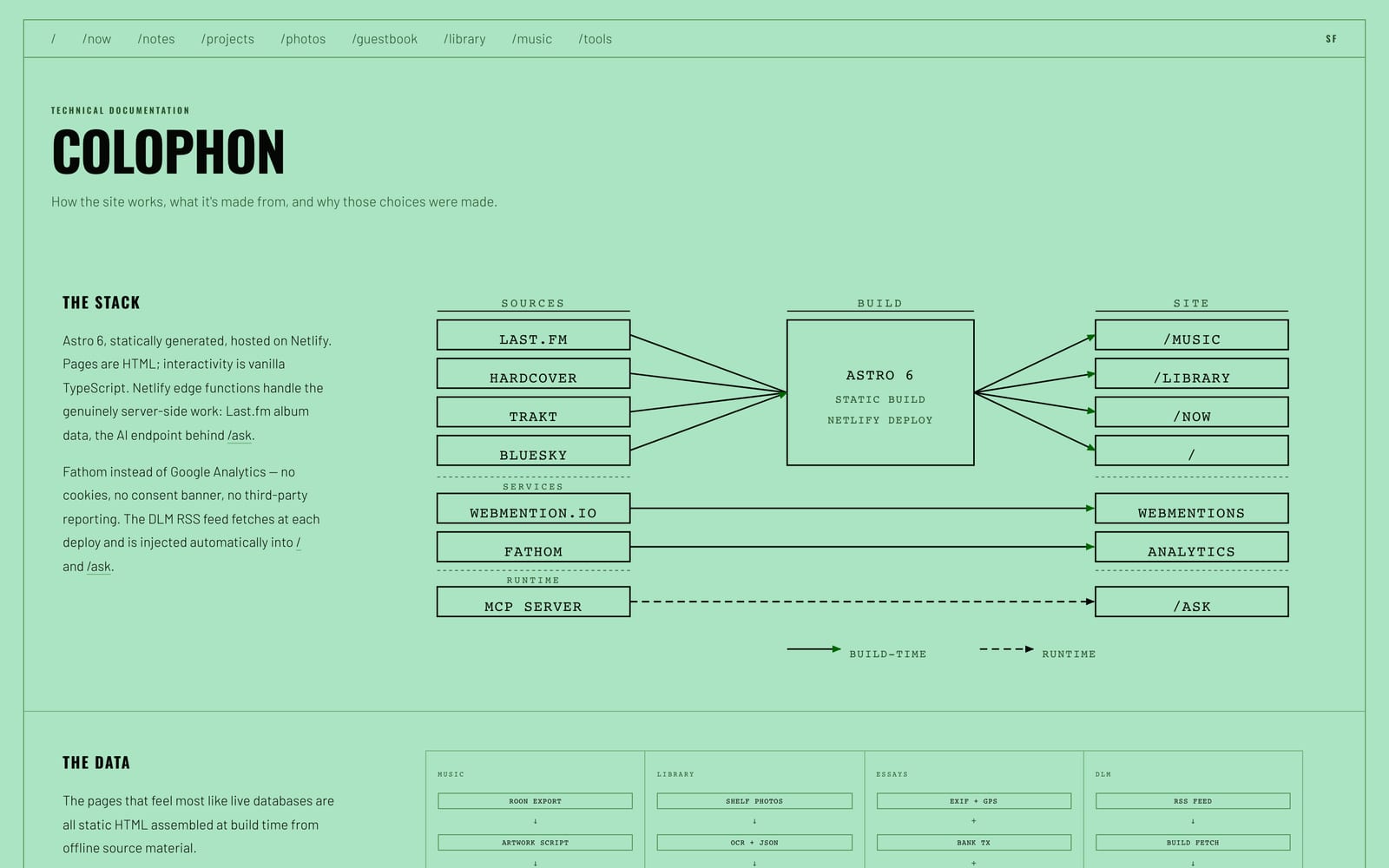Image resolution: width=1389 pixels, height=868 pixels.
Task: Click the /MUSIC site box in diagram
Action: pos(1191,335)
